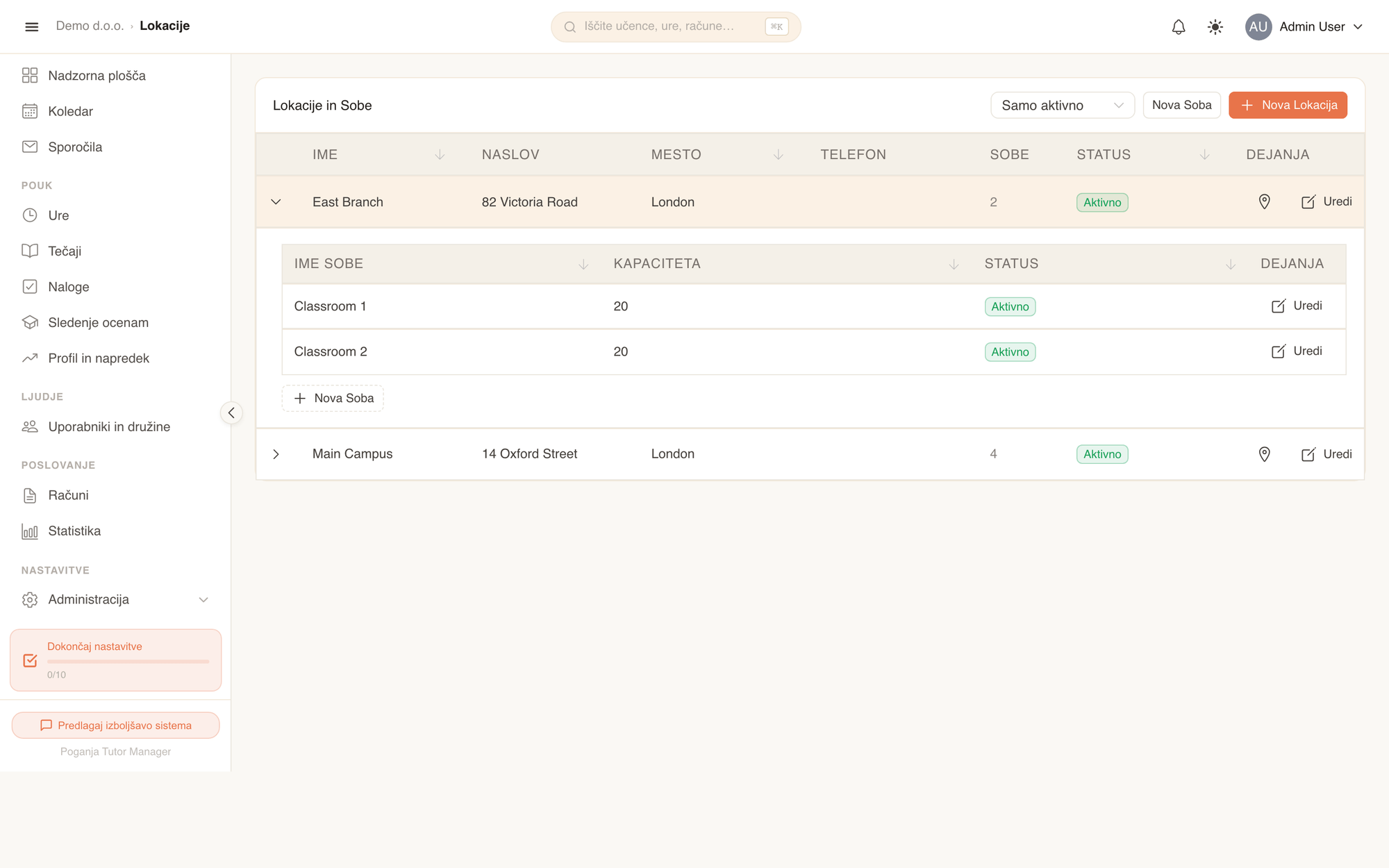Image resolution: width=1389 pixels, height=868 pixels.
Task: Click the Statistika bar chart icon
Action: coord(30,531)
